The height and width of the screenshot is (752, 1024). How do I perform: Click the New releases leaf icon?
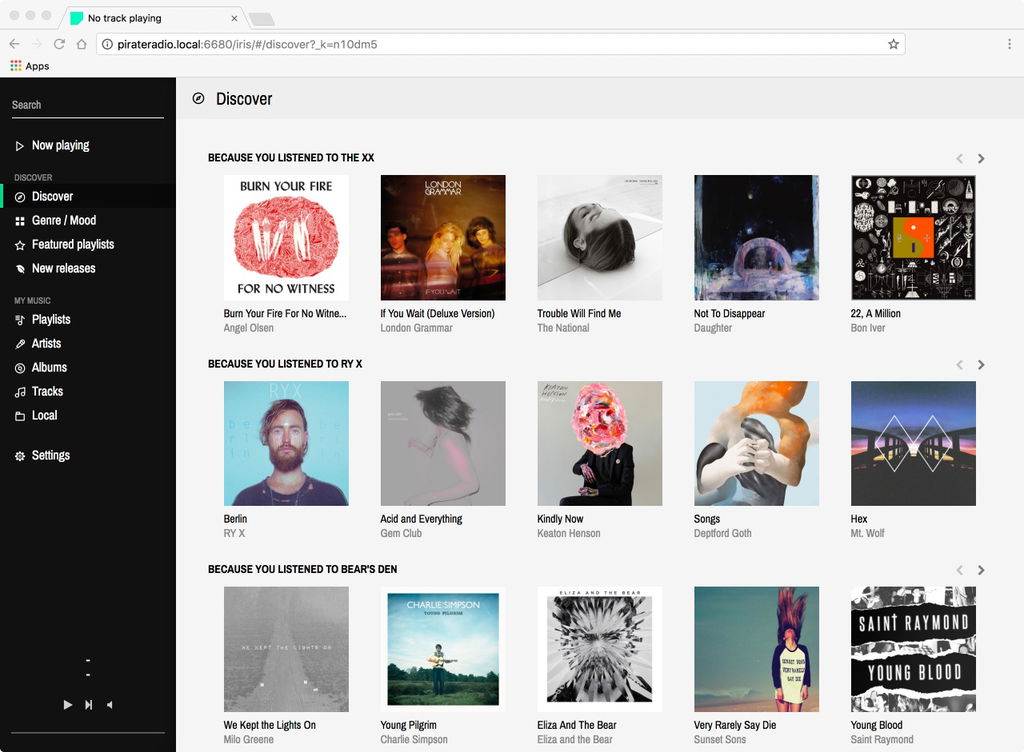point(20,269)
